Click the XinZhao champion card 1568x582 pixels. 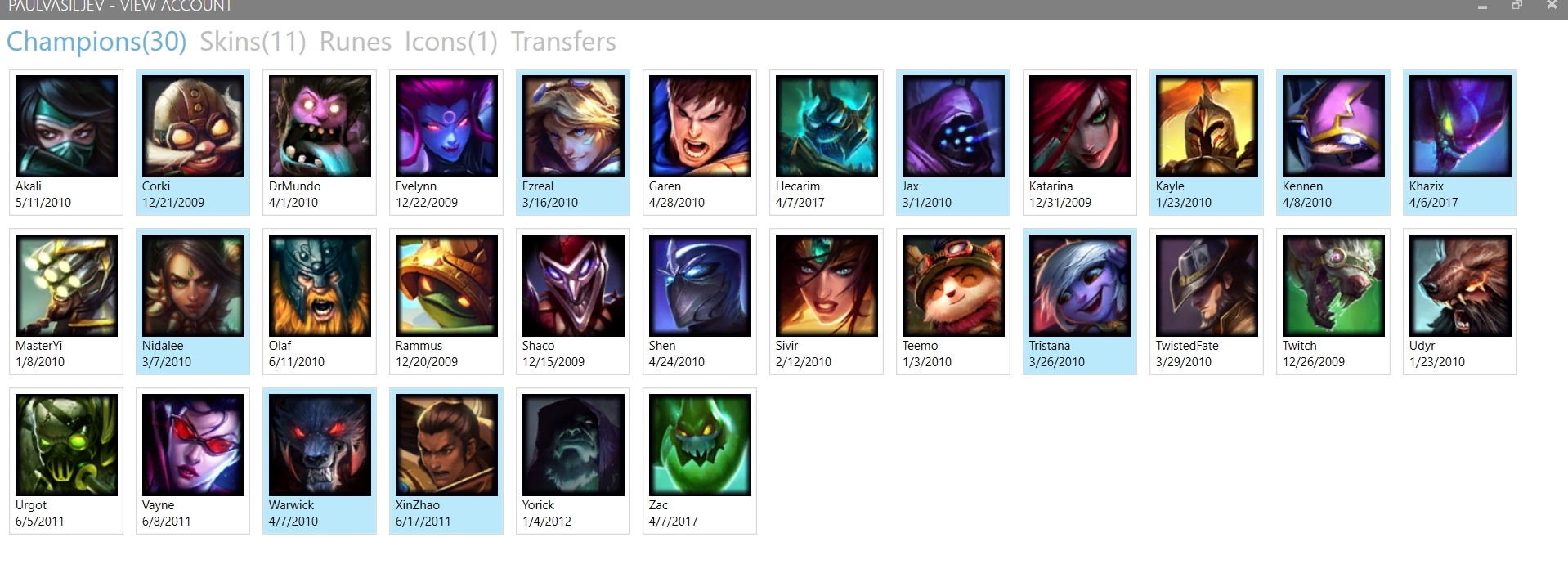446,461
